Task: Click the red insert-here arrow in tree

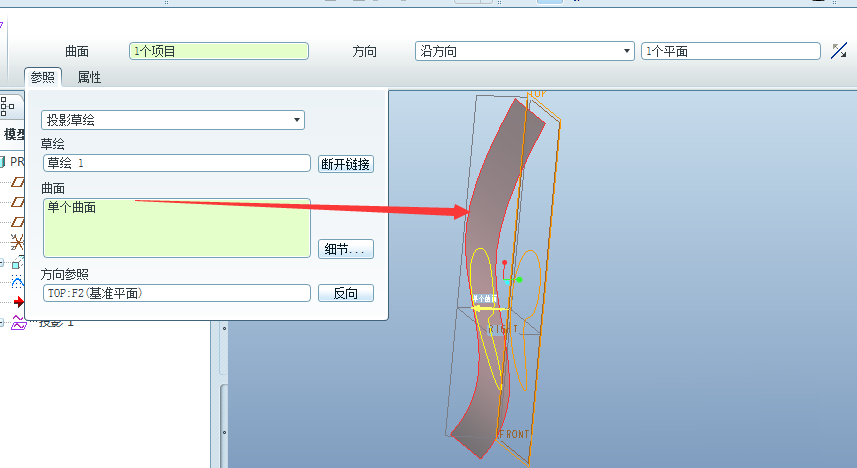Action: point(19,301)
